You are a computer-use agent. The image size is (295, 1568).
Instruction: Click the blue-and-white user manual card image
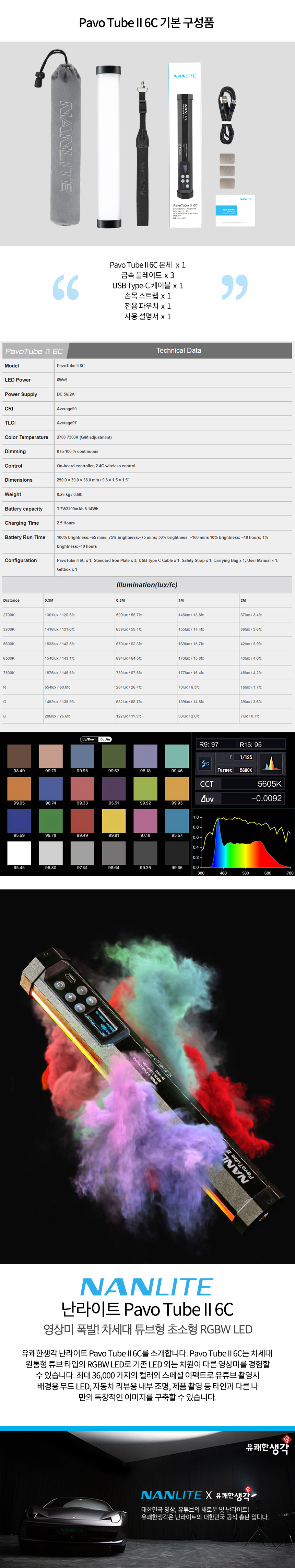click(x=235, y=210)
